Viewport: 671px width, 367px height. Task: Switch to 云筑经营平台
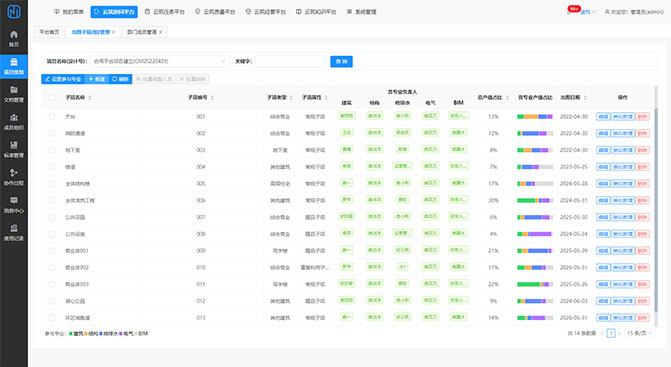click(x=265, y=12)
